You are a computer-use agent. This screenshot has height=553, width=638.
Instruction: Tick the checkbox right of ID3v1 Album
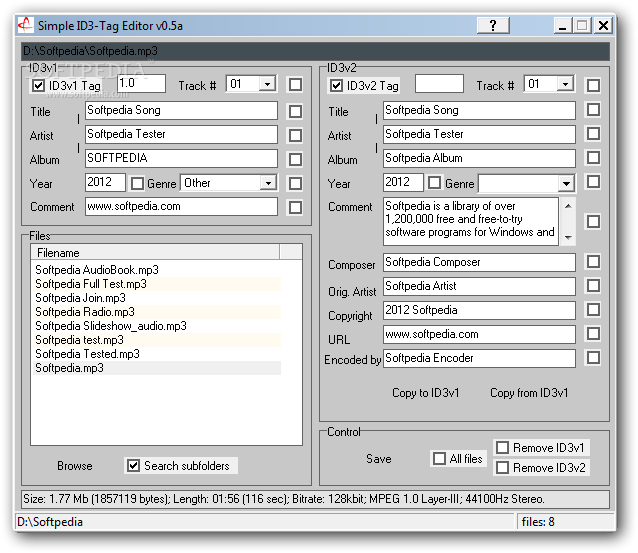[295, 159]
